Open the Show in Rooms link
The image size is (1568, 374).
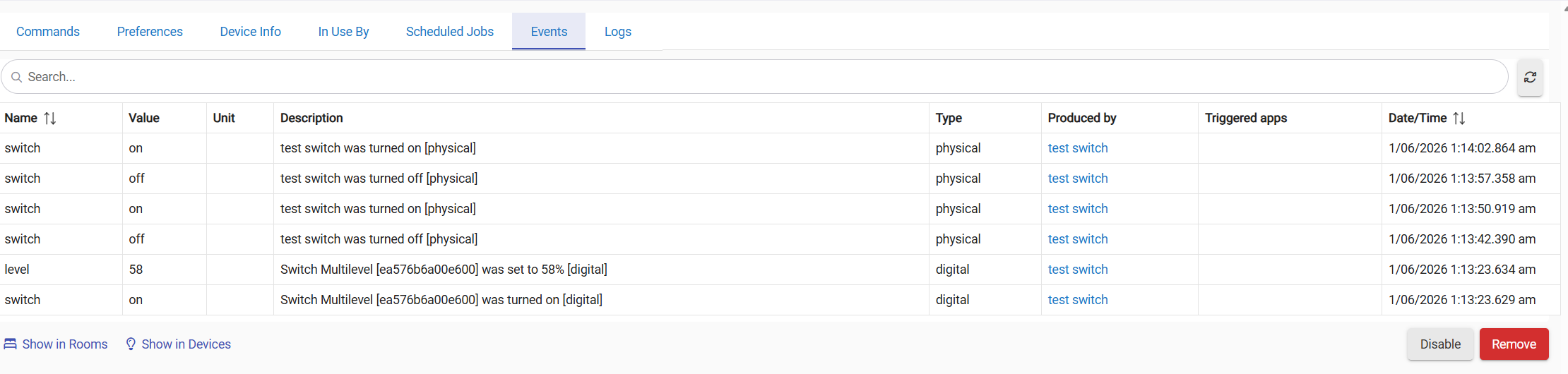65,344
